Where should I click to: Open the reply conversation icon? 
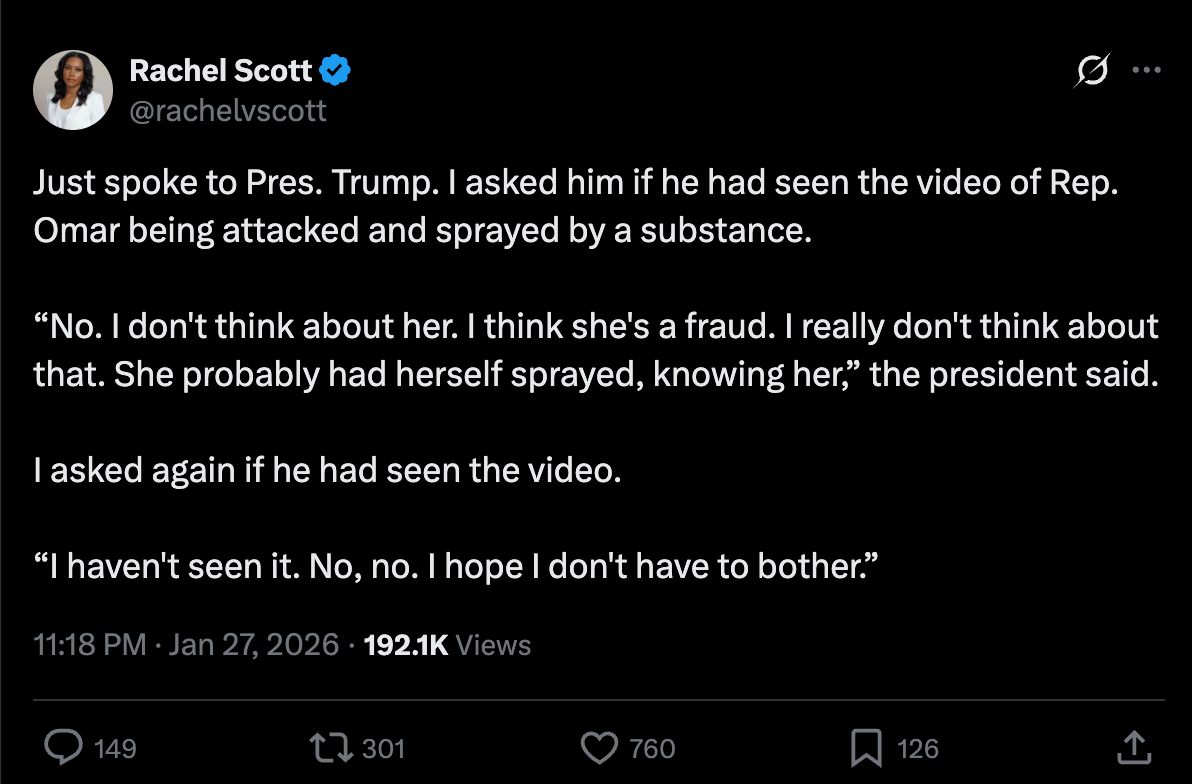pos(65,747)
